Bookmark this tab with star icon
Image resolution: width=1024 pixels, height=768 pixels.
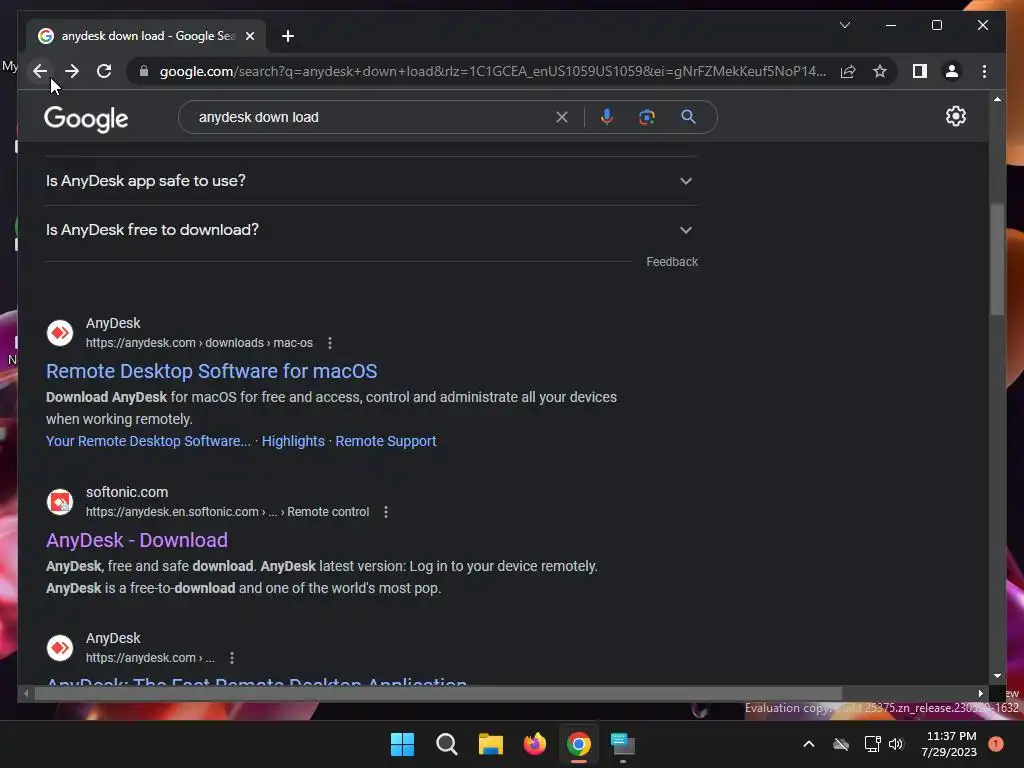(880, 71)
